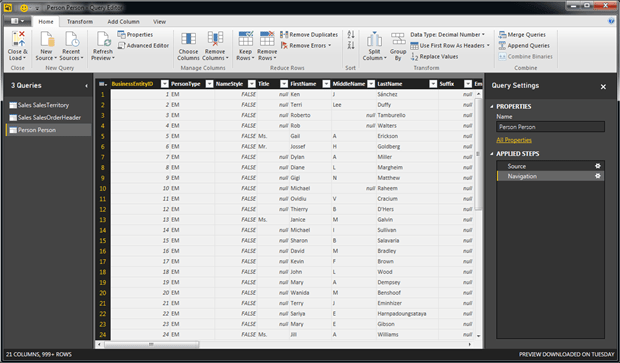Image resolution: width=620 pixels, height=363 pixels.
Task: Open settings gear for Navigation step
Action: (x=598, y=176)
